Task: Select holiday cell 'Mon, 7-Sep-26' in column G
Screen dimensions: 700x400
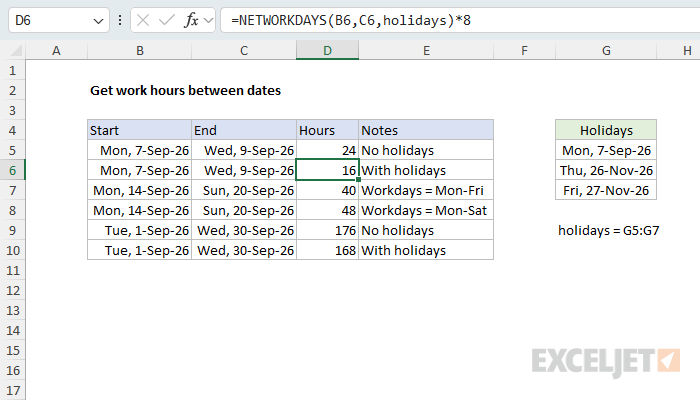Action: coord(606,150)
